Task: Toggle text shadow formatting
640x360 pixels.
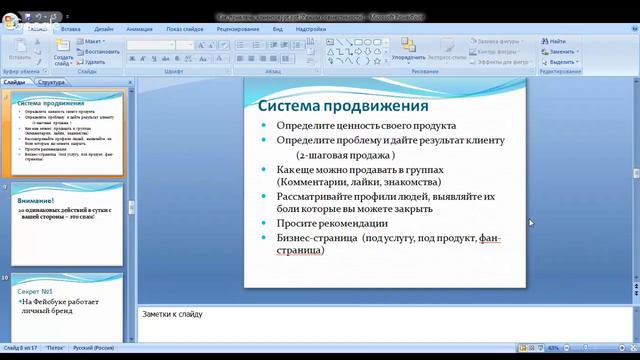Action: [x=177, y=59]
